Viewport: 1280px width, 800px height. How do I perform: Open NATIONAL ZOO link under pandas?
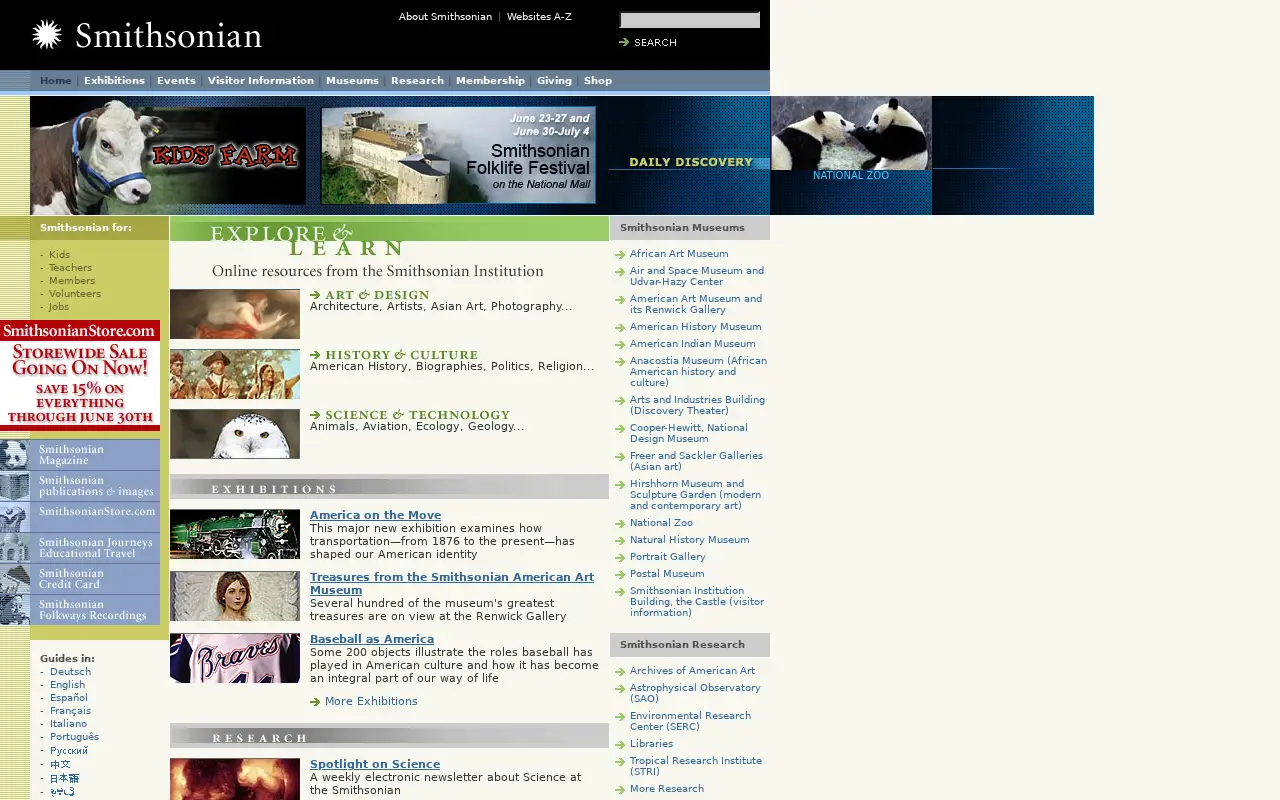click(851, 176)
